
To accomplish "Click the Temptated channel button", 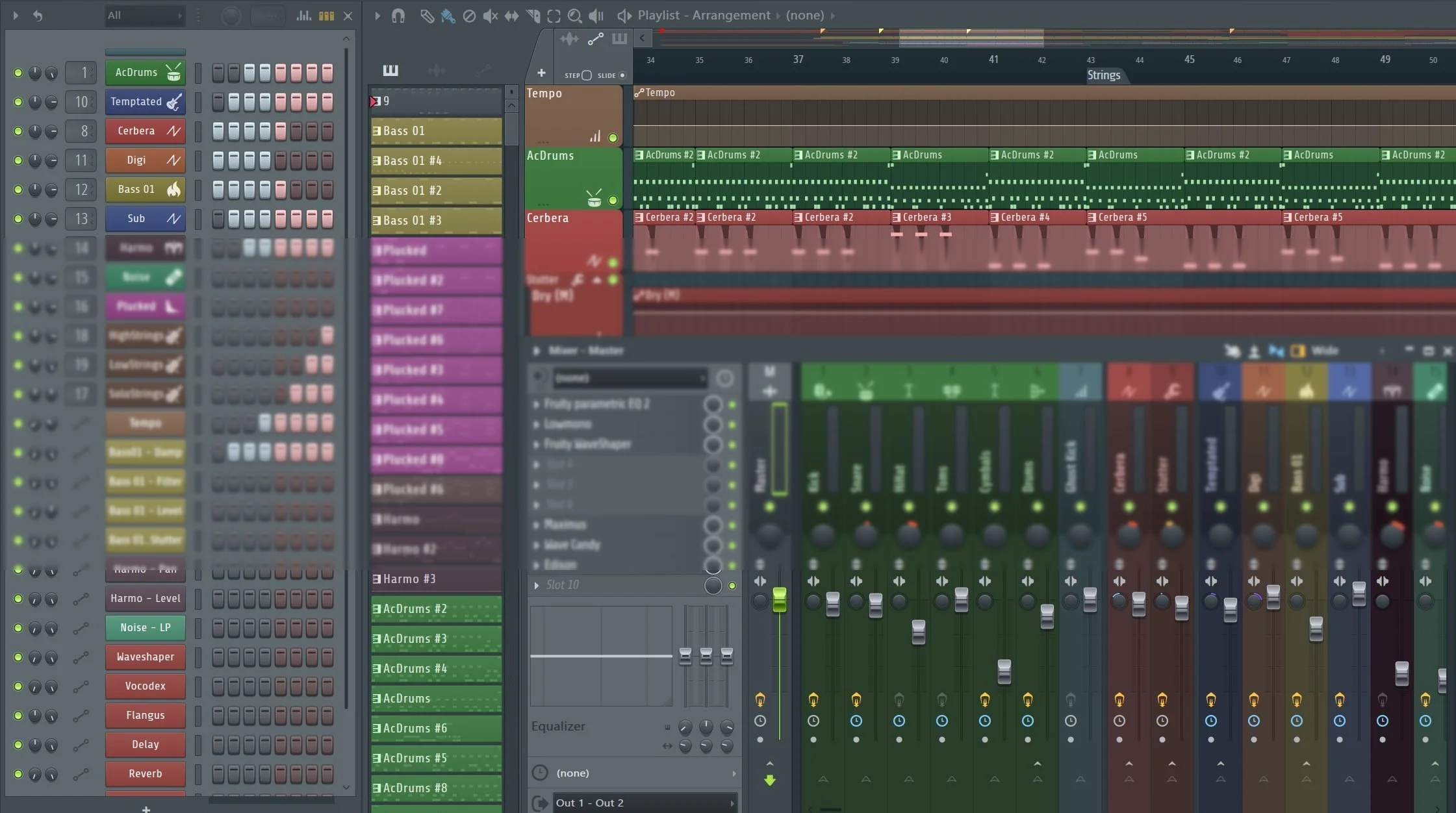I will point(145,102).
